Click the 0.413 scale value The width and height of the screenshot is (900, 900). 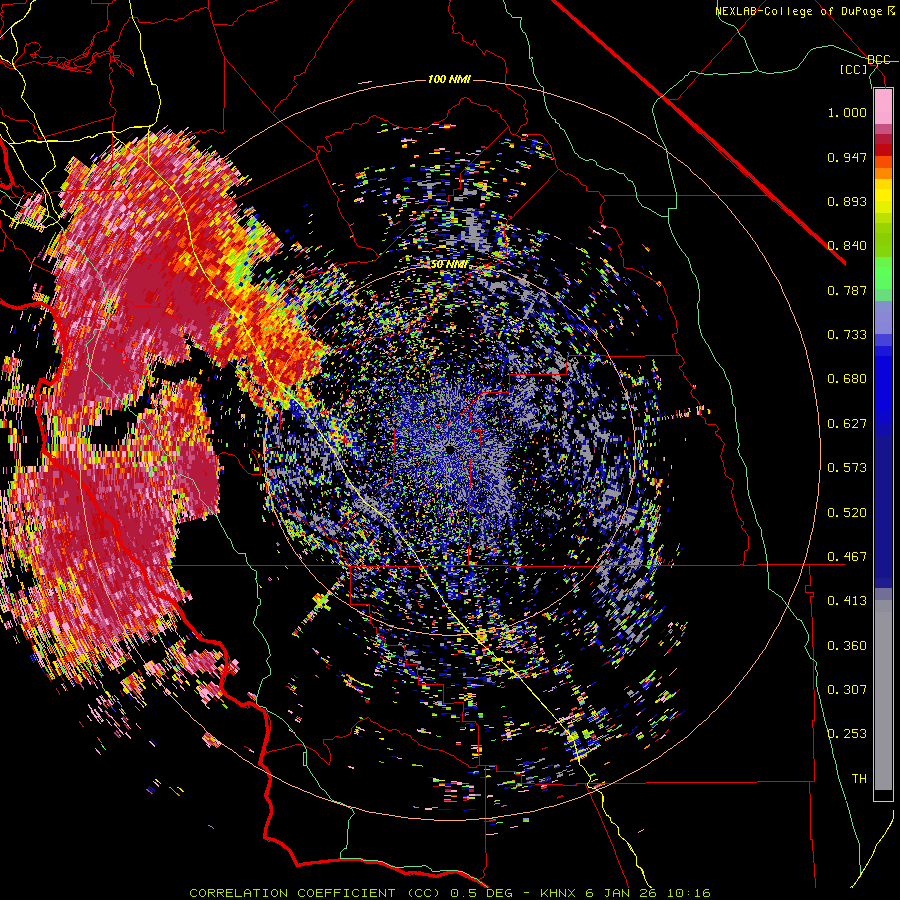(847, 601)
